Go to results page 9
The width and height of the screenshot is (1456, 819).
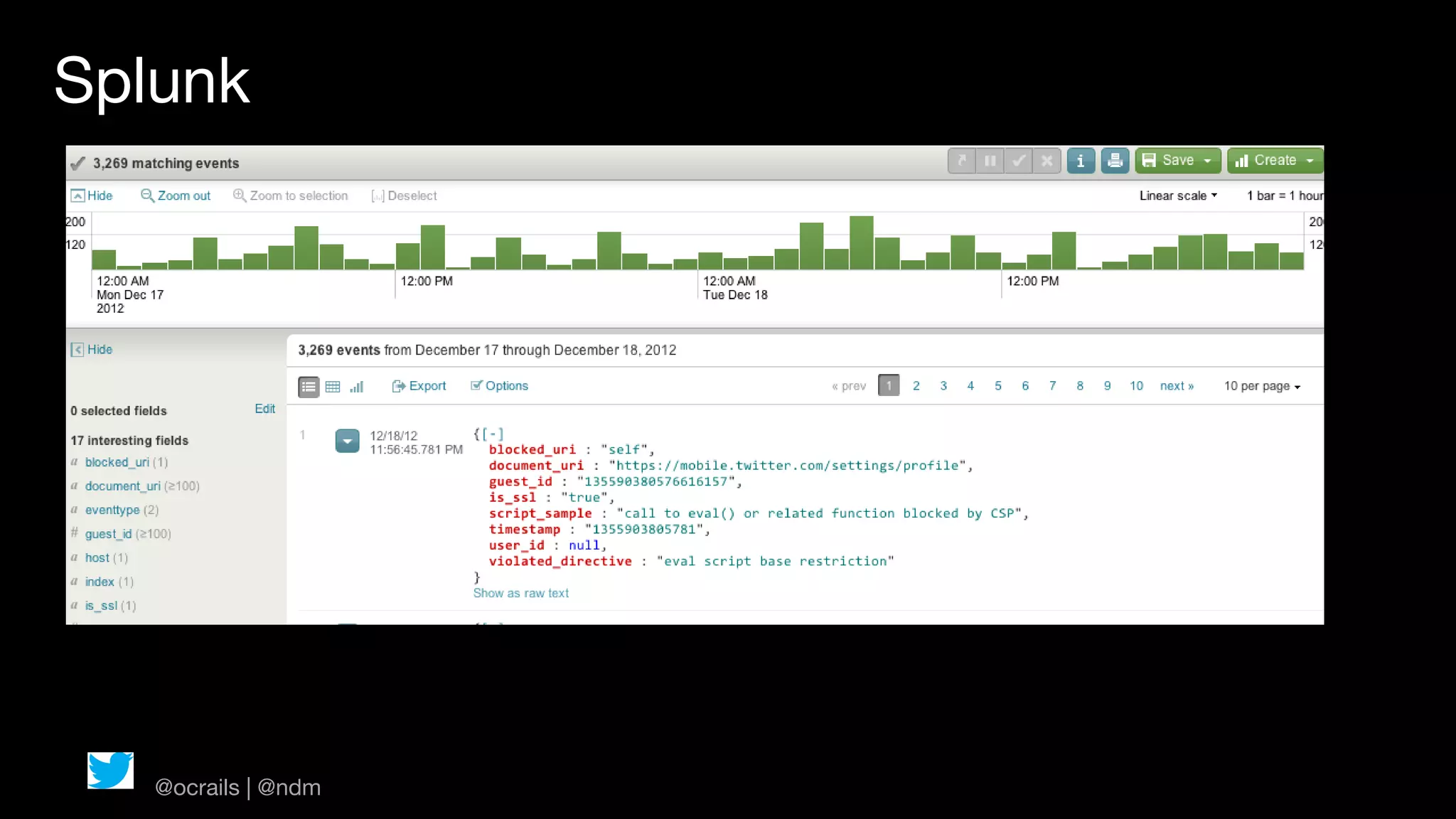1108,386
